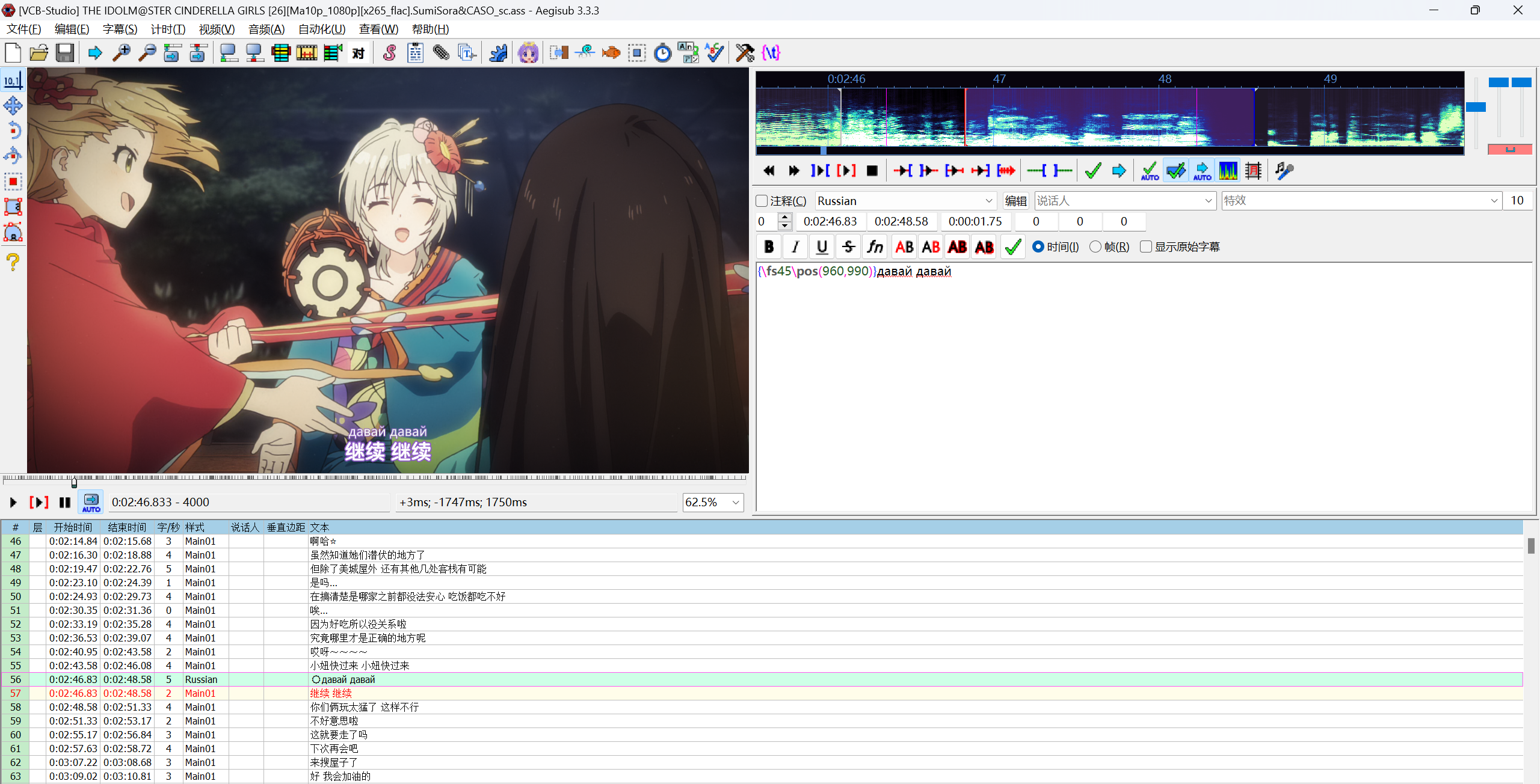Launch the ASSDraw anime girl icon
The height and width of the screenshot is (784, 1540).
pyautogui.click(x=528, y=53)
